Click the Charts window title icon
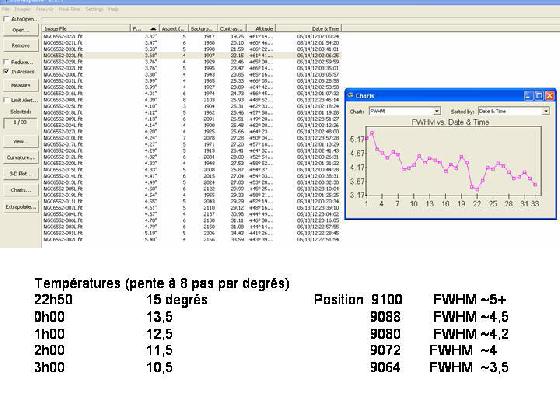Viewport: 560px width, 420px height. (x=350, y=95)
